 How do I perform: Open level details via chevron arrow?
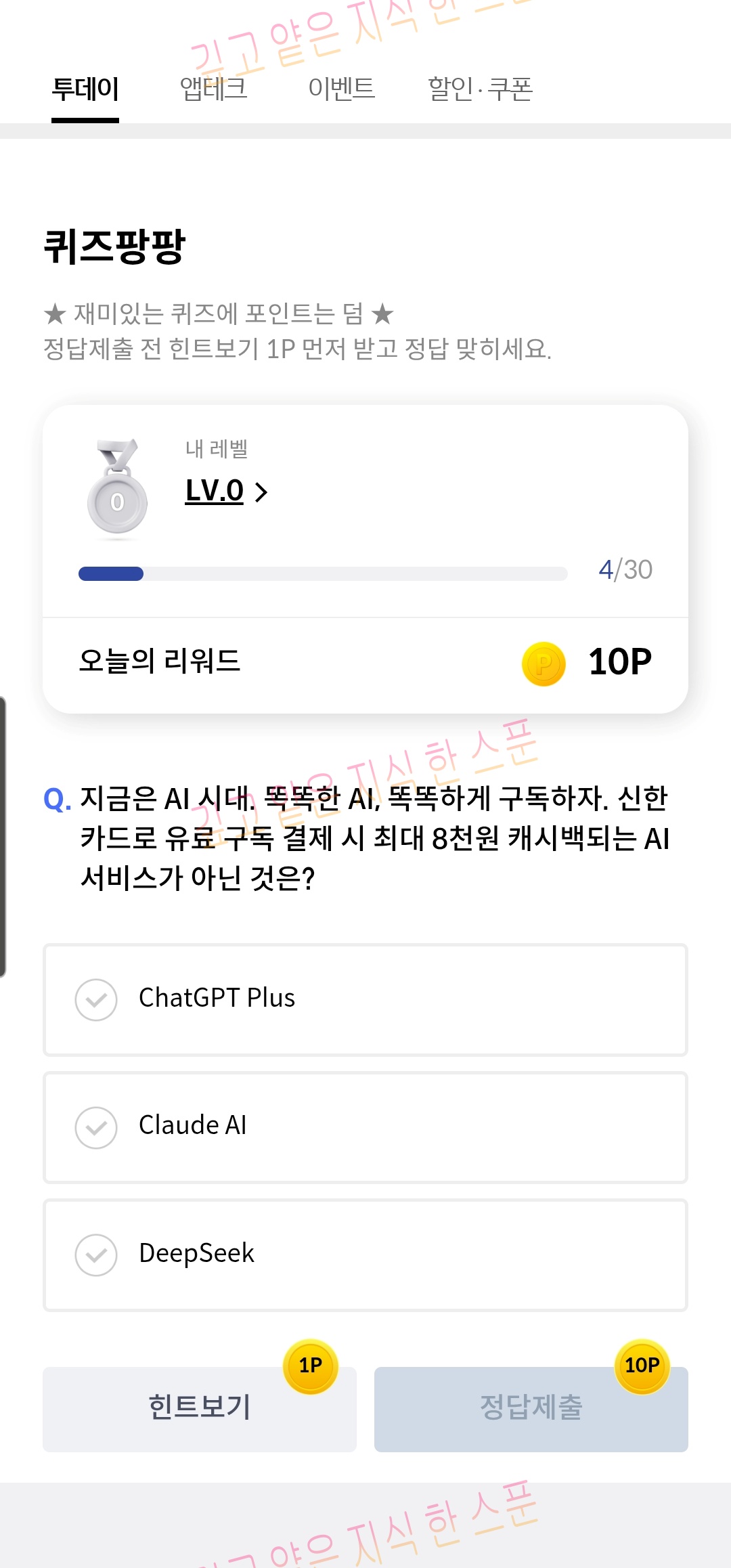coord(261,492)
